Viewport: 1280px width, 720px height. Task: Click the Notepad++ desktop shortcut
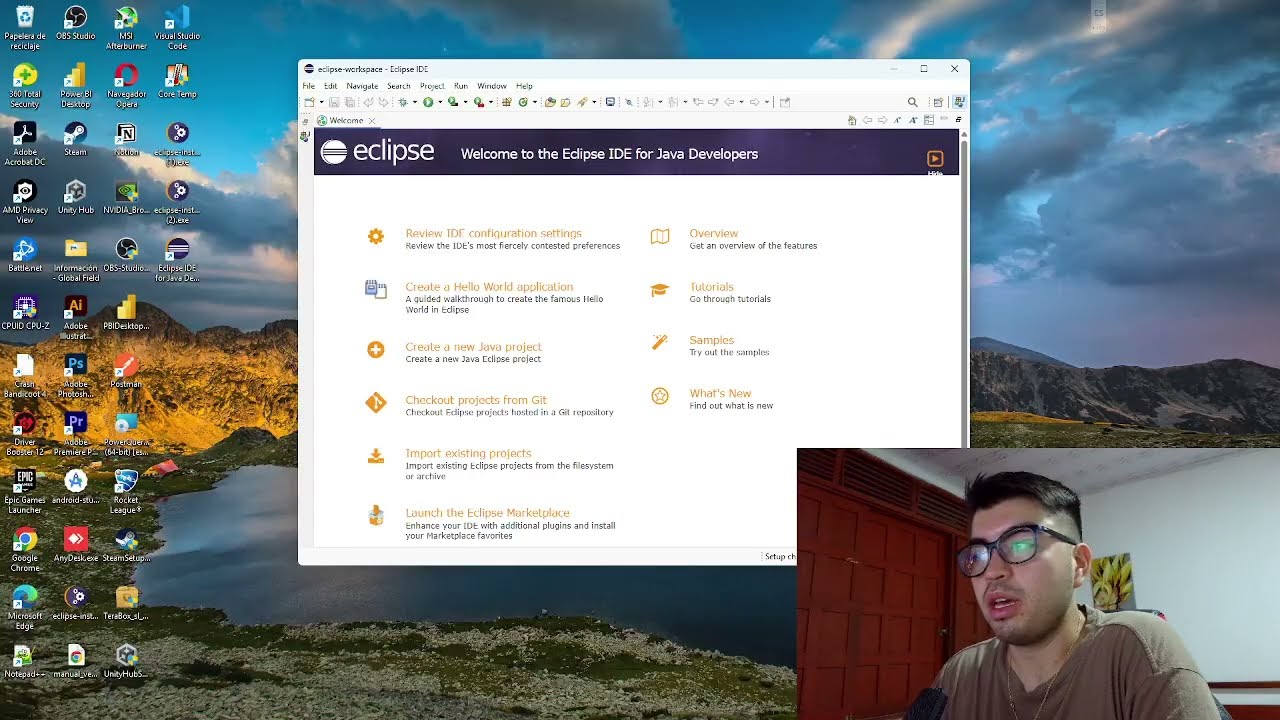25,660
